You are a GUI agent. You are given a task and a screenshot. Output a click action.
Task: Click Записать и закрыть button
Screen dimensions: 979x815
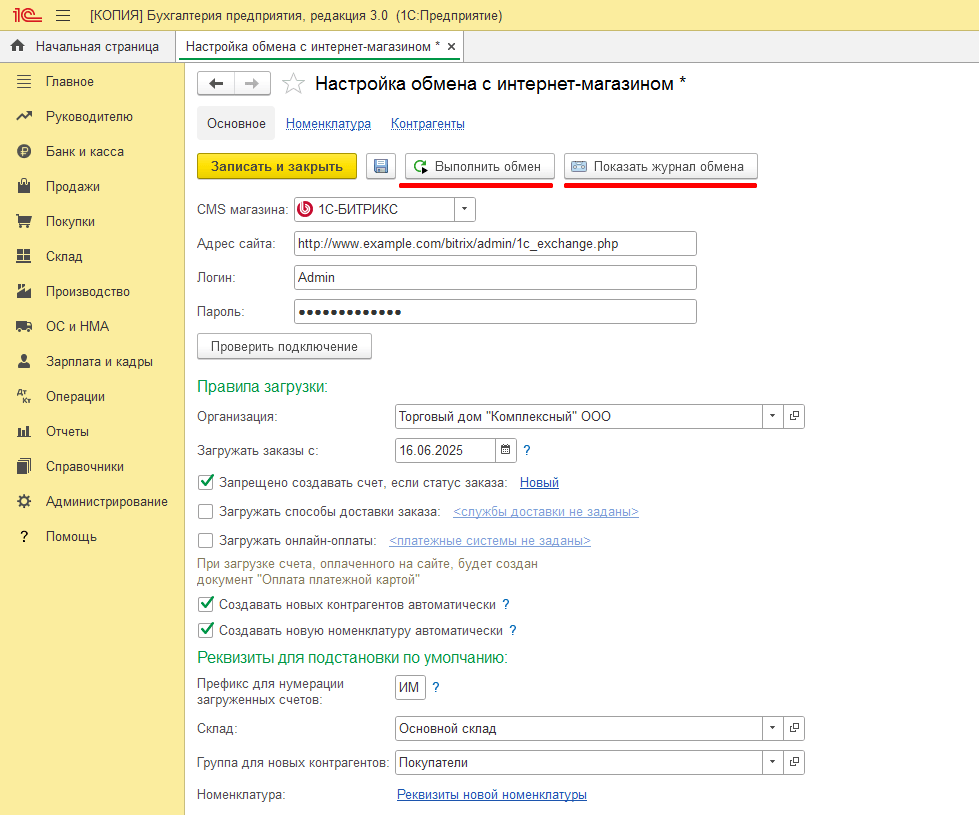tap(277, 166)
